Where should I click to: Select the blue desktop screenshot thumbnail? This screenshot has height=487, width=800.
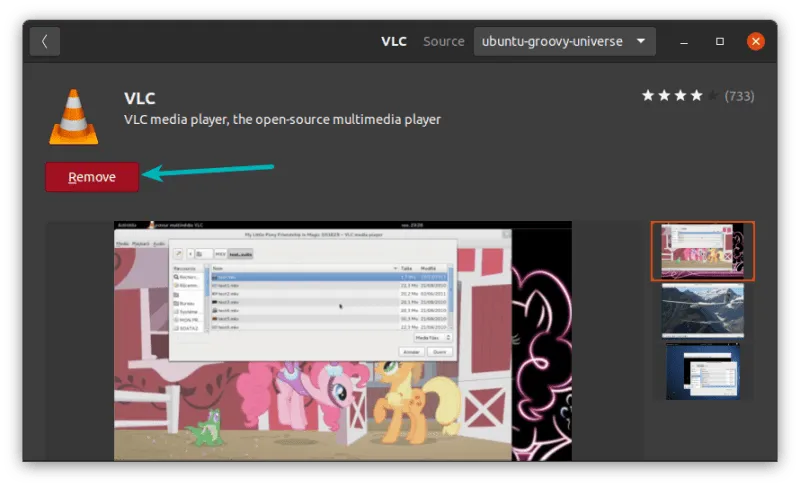click(x=702, y=371)
